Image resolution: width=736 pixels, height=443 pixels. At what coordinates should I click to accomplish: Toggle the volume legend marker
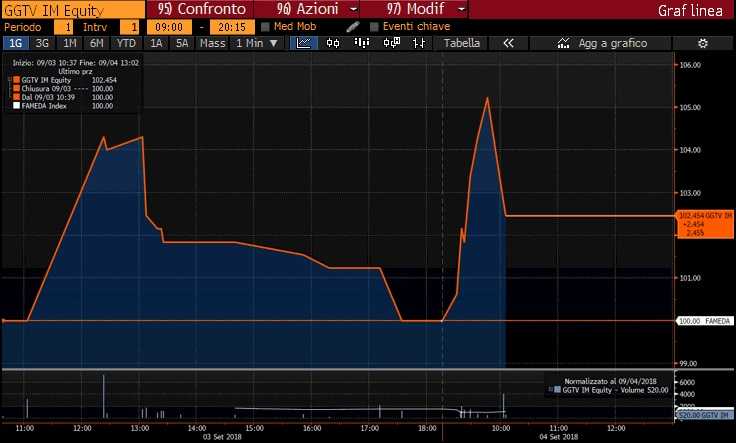coord(557,390)
